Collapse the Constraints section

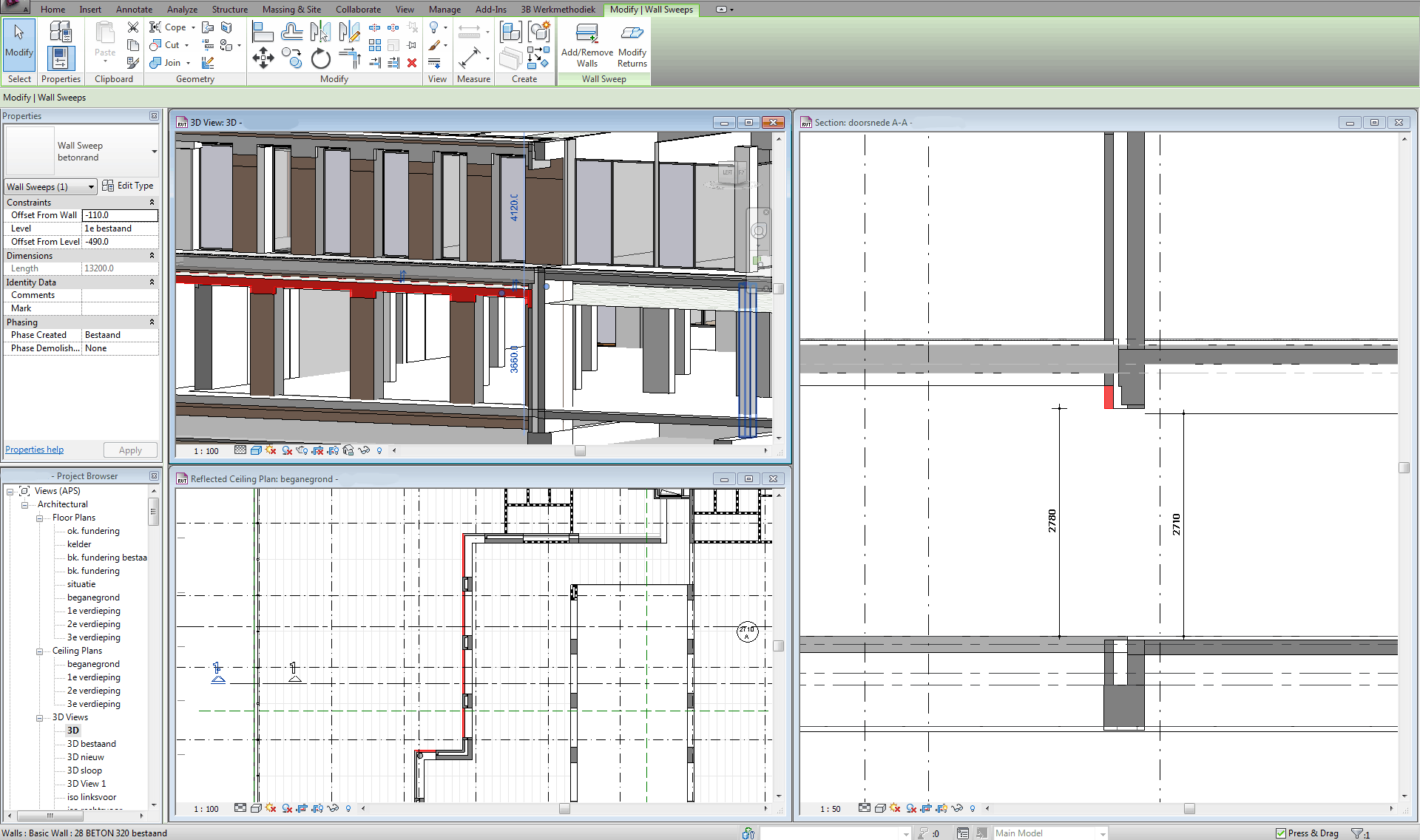[152, 202]
